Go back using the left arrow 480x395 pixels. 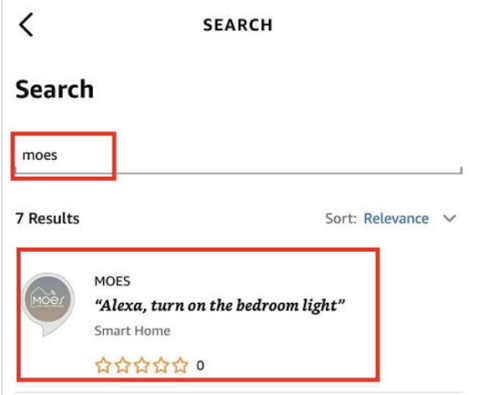click(x=26, y=25)
